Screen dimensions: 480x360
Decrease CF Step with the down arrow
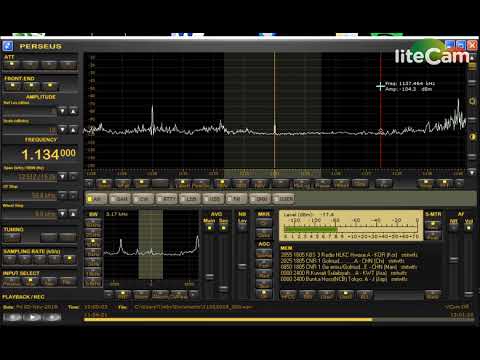pos(62,195)
